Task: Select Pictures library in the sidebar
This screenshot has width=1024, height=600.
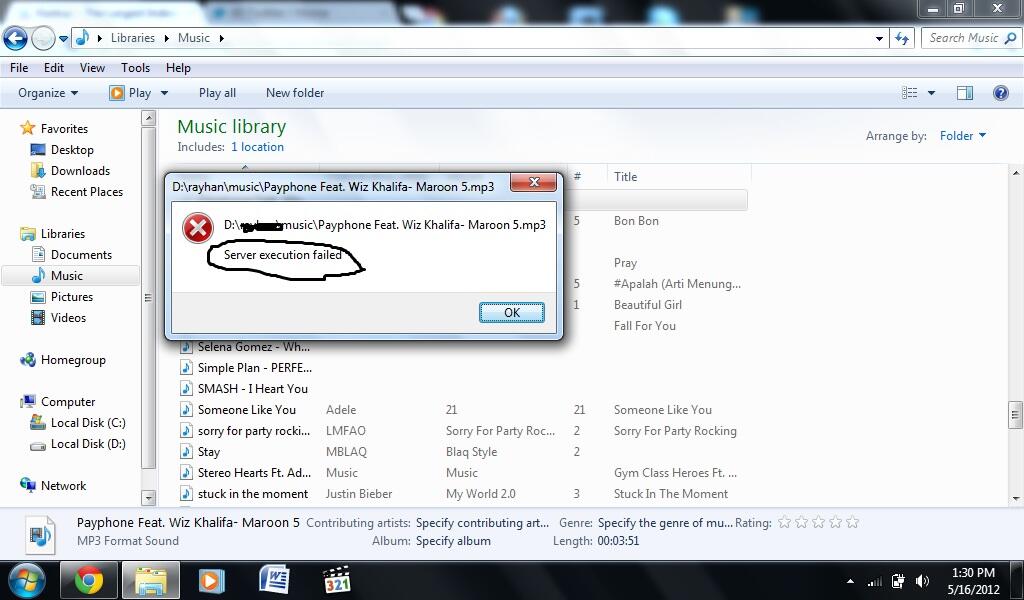Action: click(x=72, y=296)
